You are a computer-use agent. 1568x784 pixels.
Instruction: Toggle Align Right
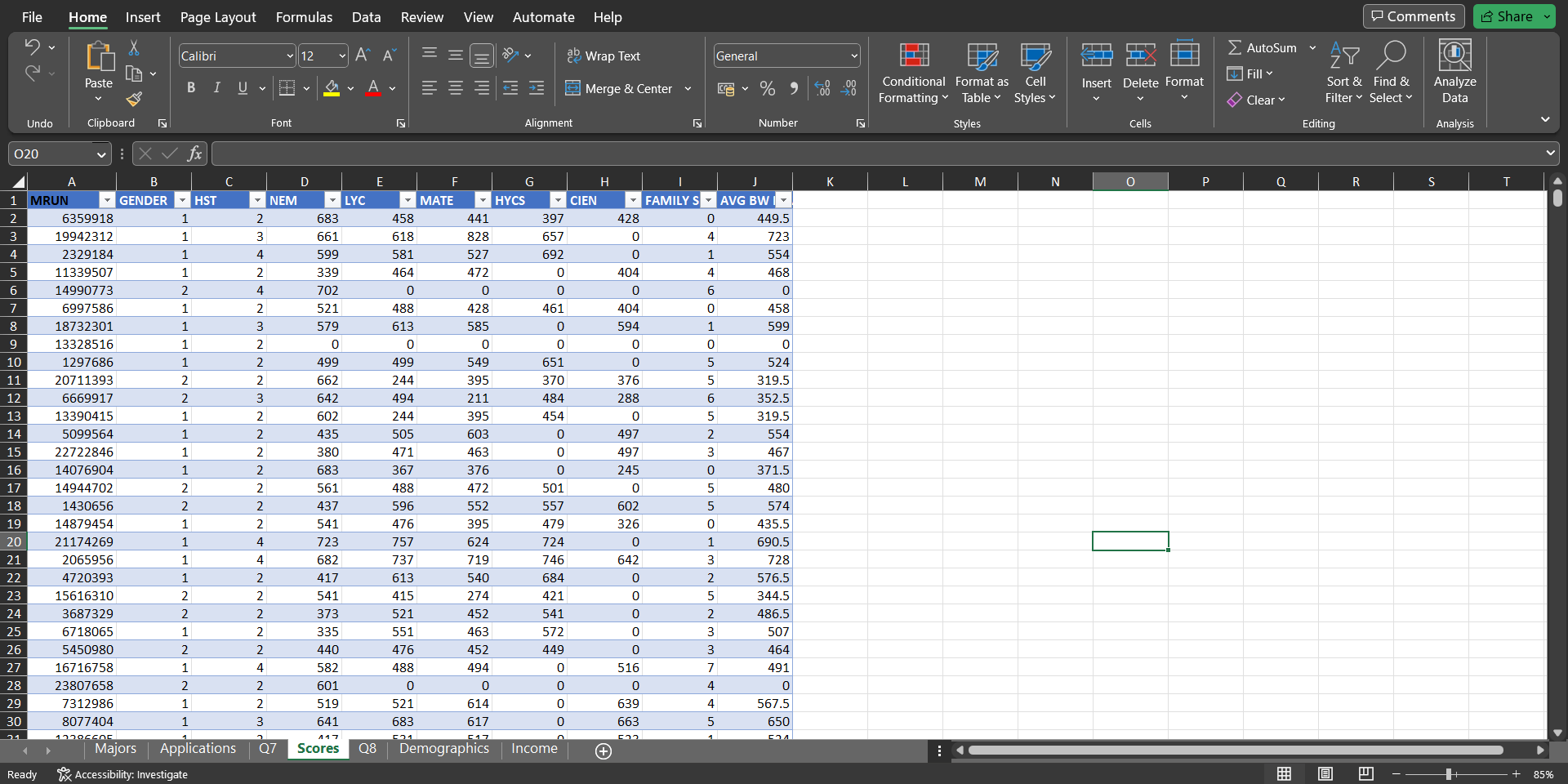click(482, 88)
